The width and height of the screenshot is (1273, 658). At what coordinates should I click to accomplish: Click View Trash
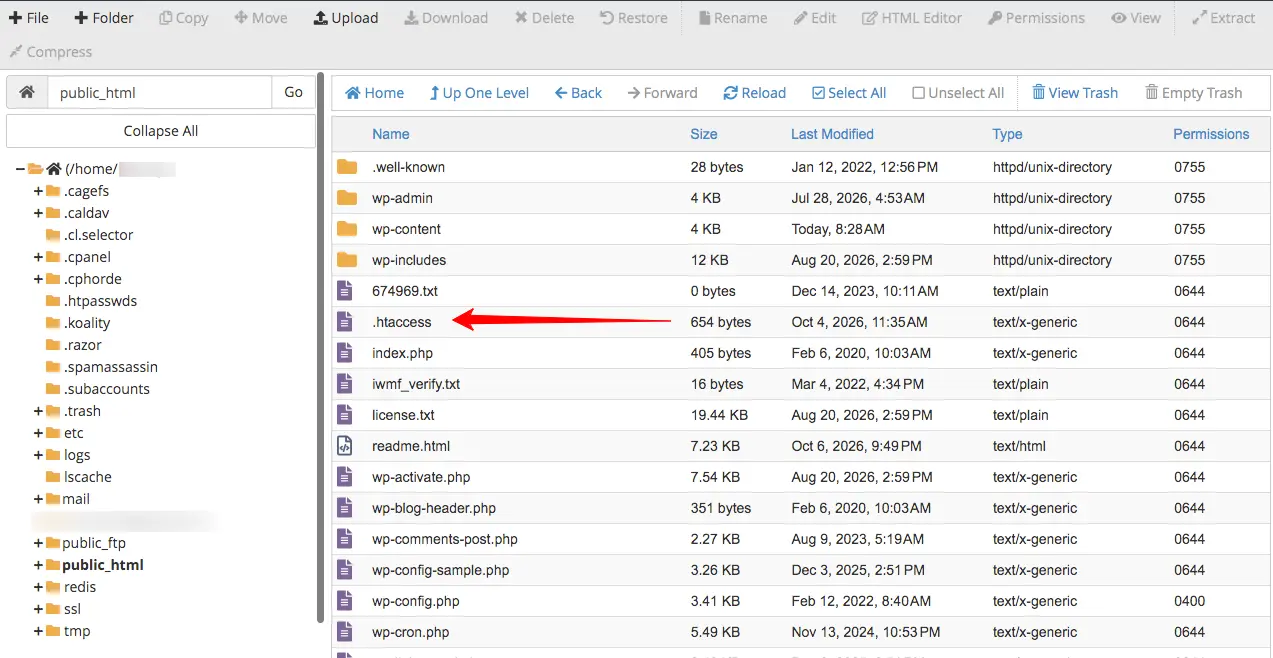tap(1075, 93)
